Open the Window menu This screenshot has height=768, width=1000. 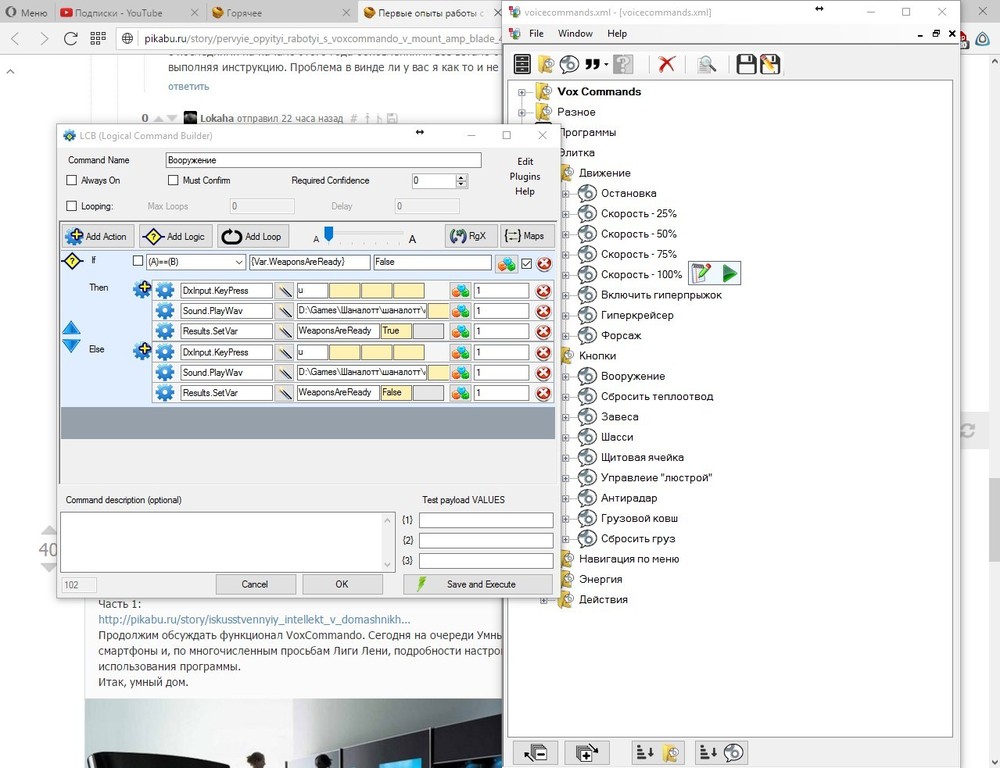pos(575,33)
